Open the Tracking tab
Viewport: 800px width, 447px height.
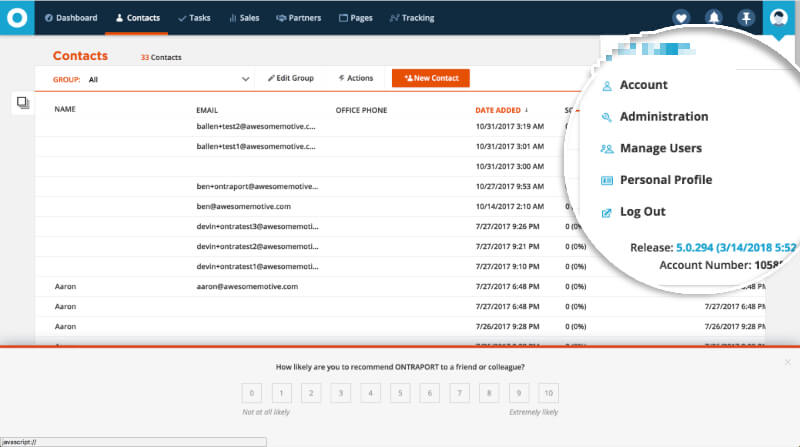pos(412,18)
